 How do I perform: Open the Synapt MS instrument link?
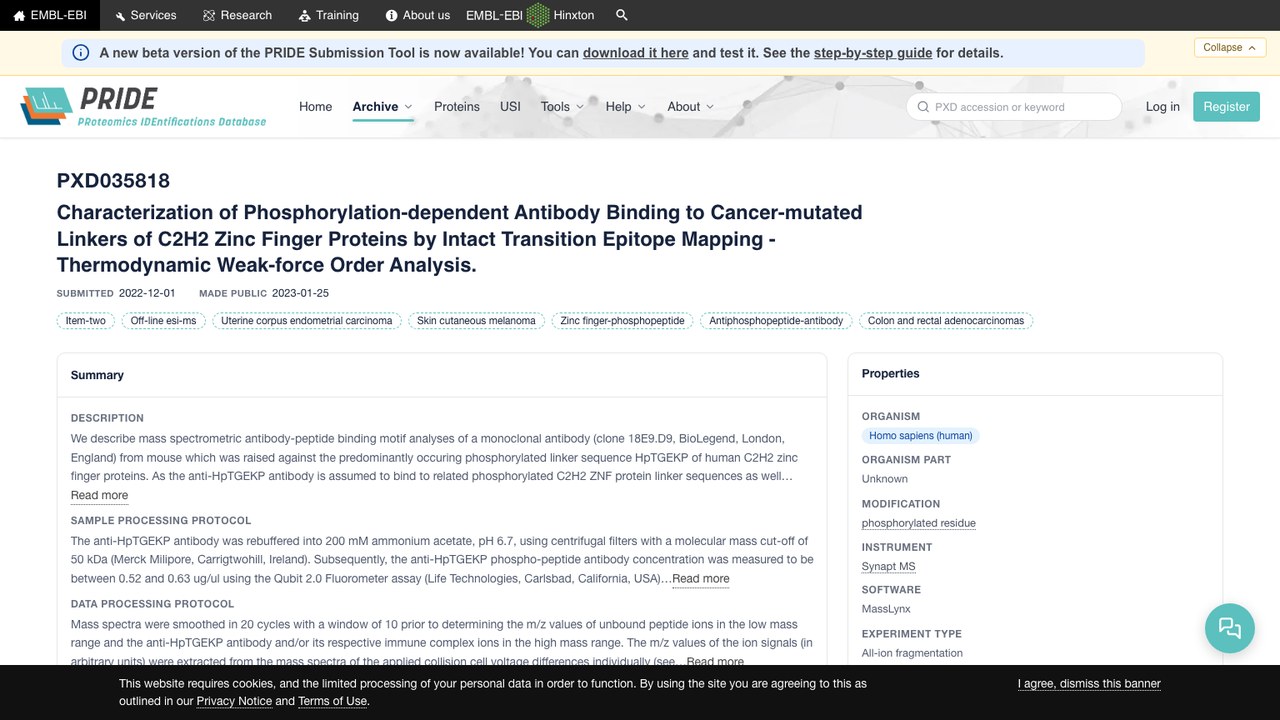pyautogui.click(x=889, y=566)
